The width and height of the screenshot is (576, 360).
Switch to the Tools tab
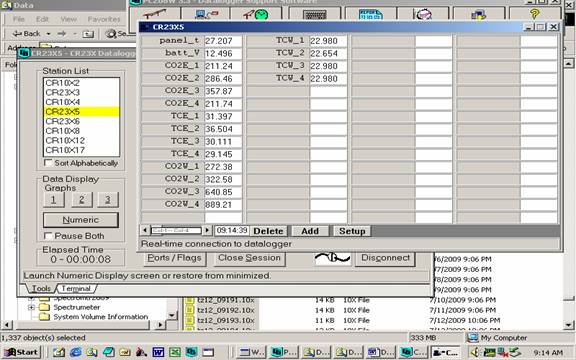coord(41,288)
